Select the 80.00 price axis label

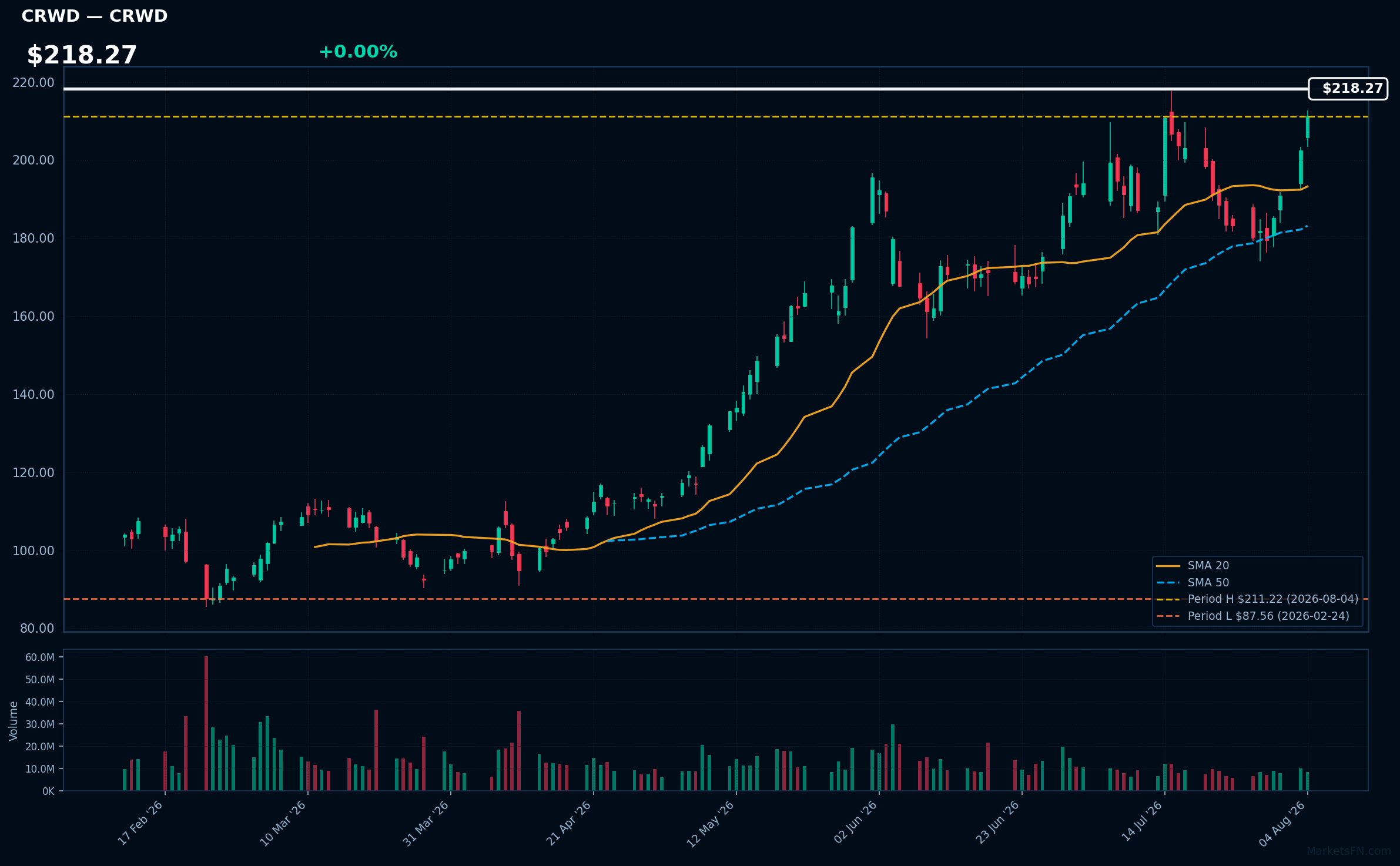coord(37,629)
